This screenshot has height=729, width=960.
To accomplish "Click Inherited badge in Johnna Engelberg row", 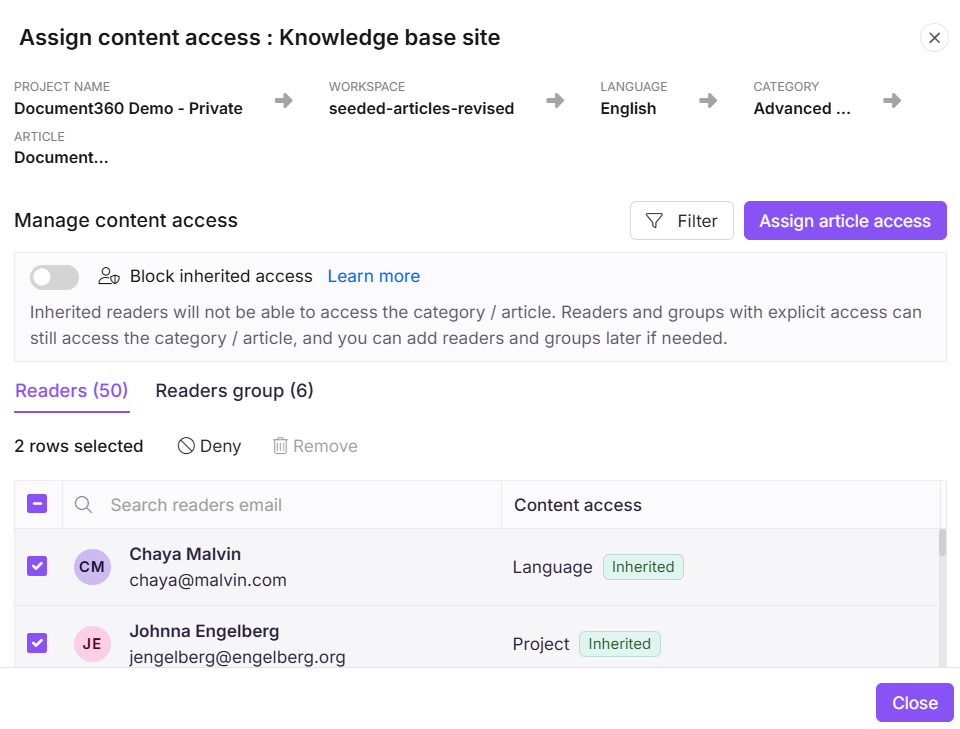I will click(x=620, y=644).
